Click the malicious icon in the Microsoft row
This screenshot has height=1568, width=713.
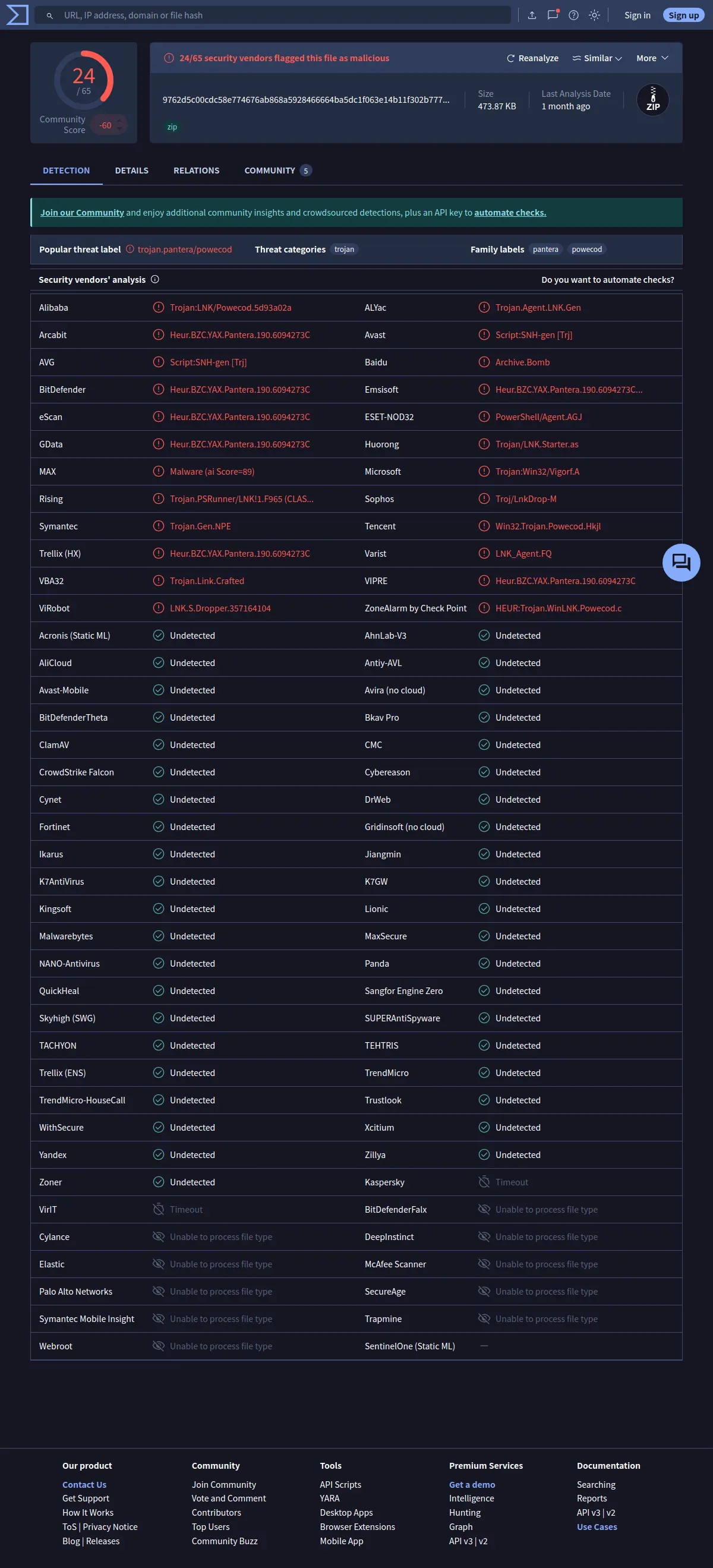[484, 471]
